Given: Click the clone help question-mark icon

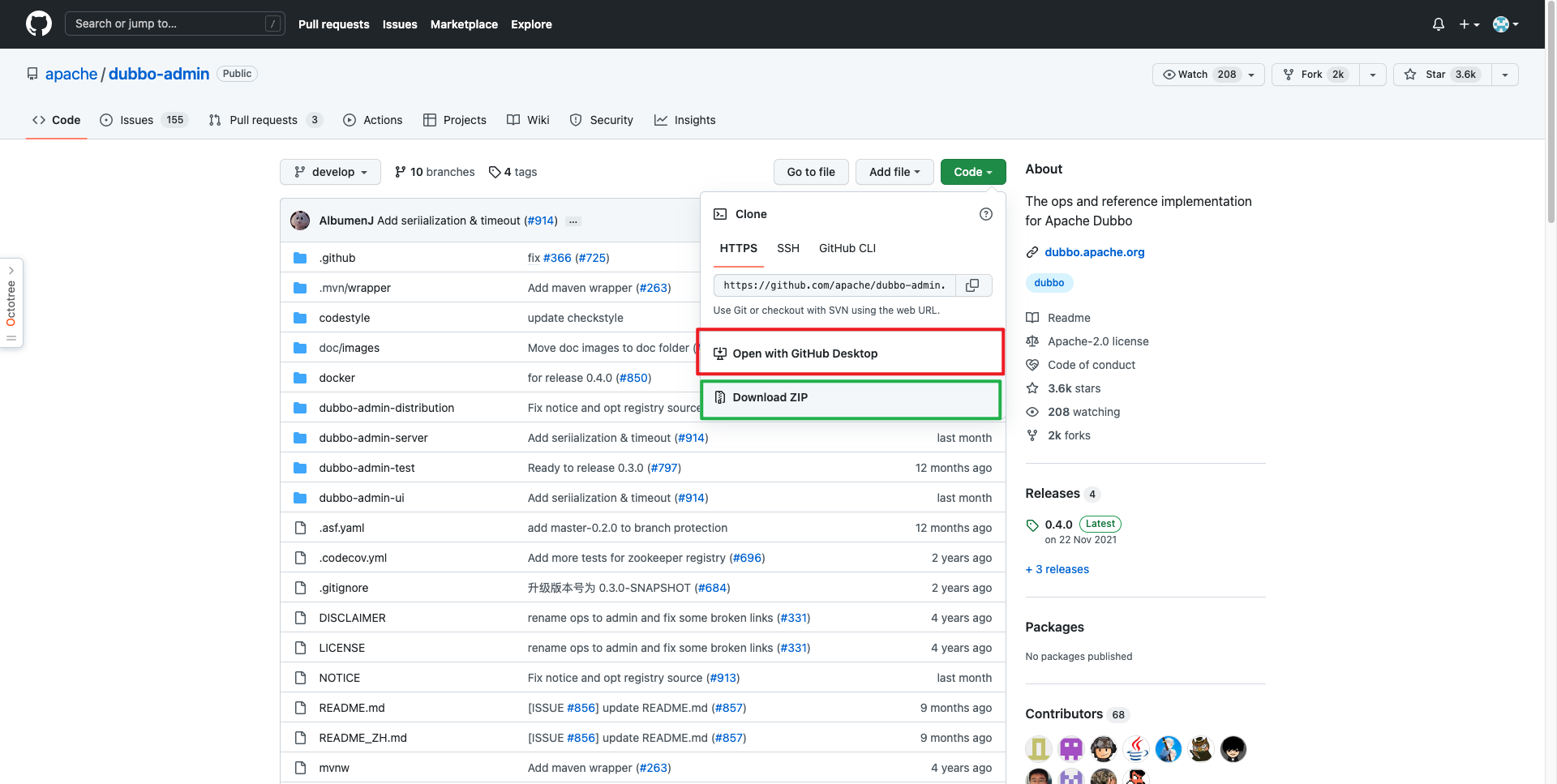Looking at the screenshot, I should (986, 214).
